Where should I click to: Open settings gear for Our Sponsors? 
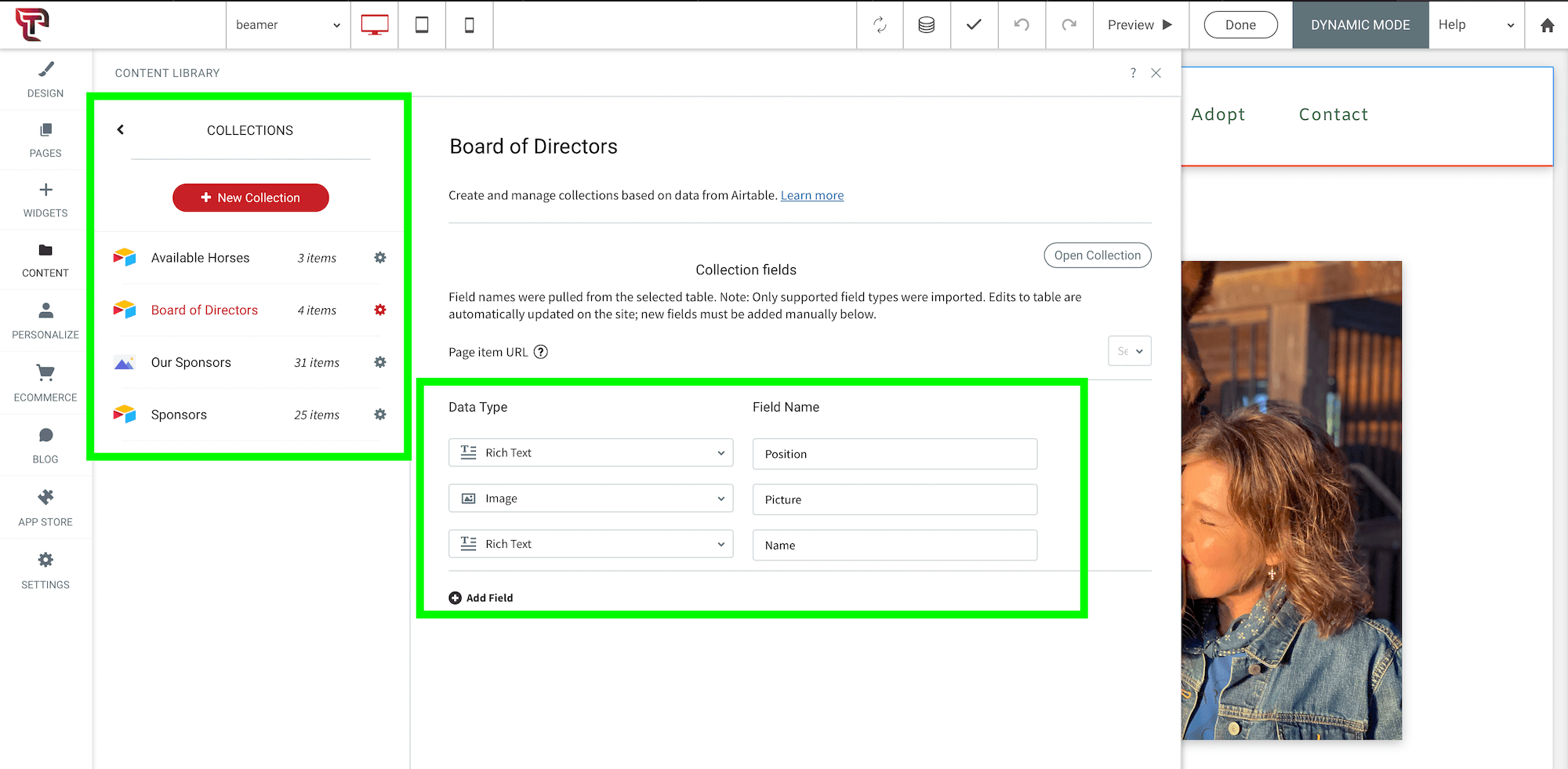[380, 362]
